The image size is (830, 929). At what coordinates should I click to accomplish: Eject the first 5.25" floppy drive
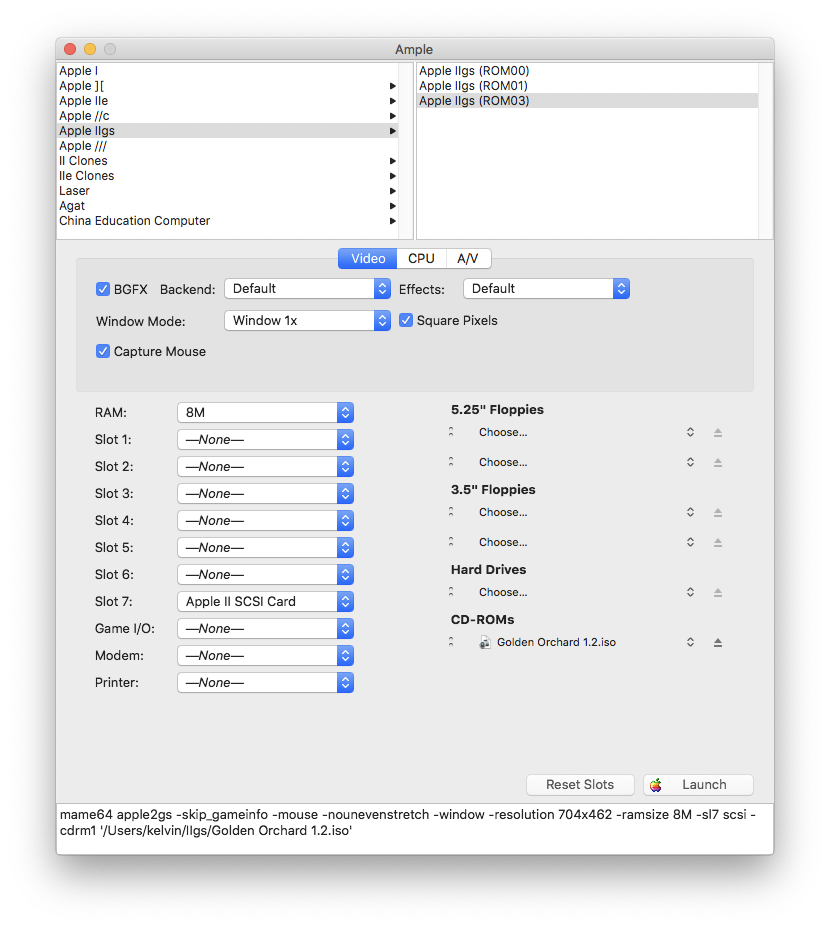coord(717,433)
